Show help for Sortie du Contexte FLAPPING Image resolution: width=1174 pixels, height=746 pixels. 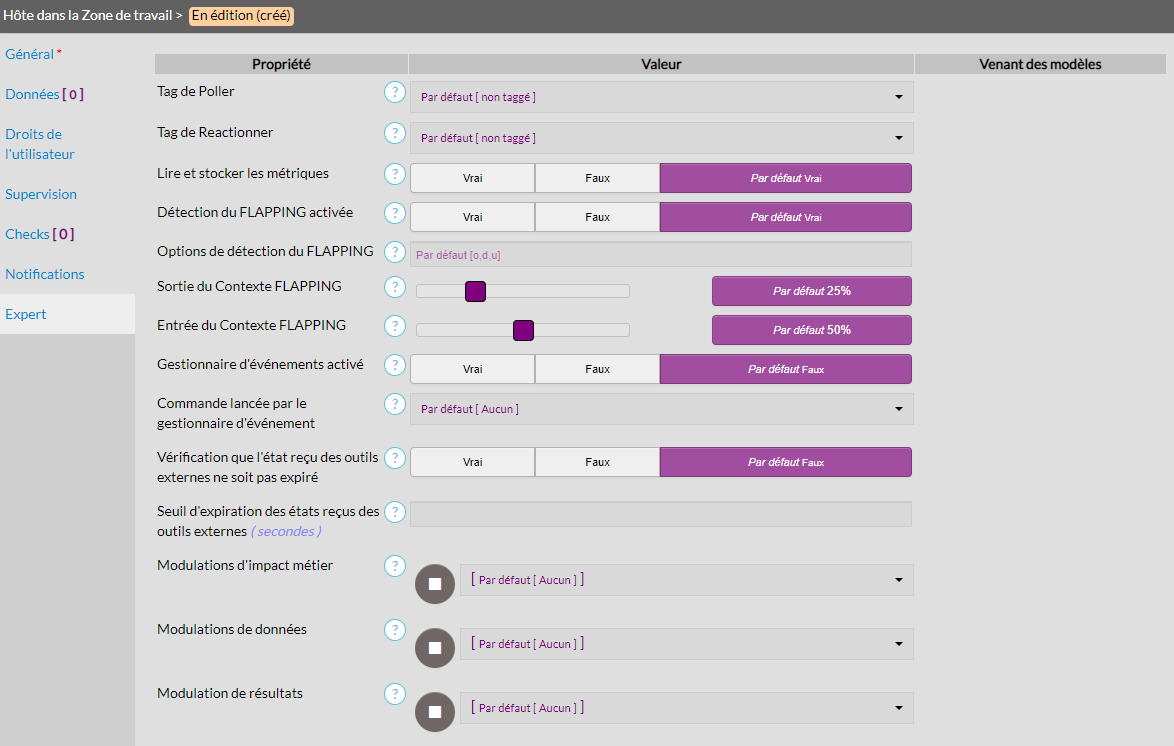pos(395,287)
